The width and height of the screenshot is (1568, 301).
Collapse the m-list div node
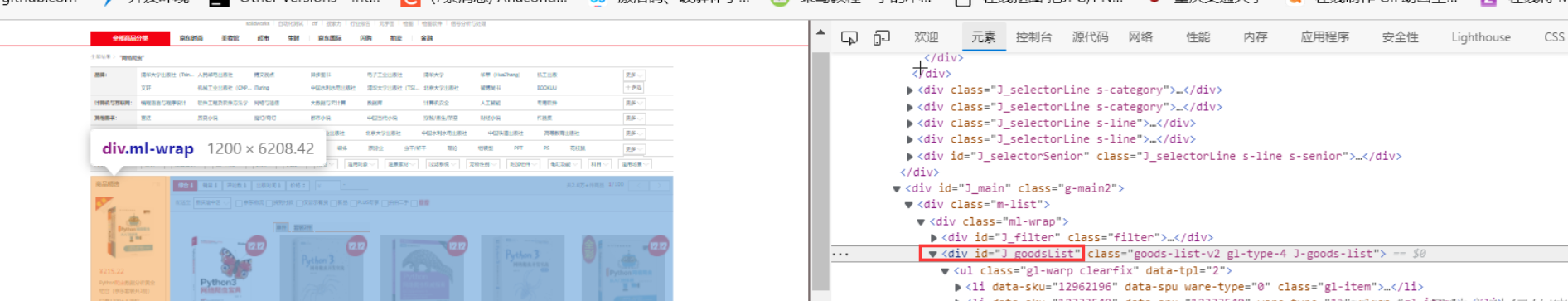coord(909,205)
